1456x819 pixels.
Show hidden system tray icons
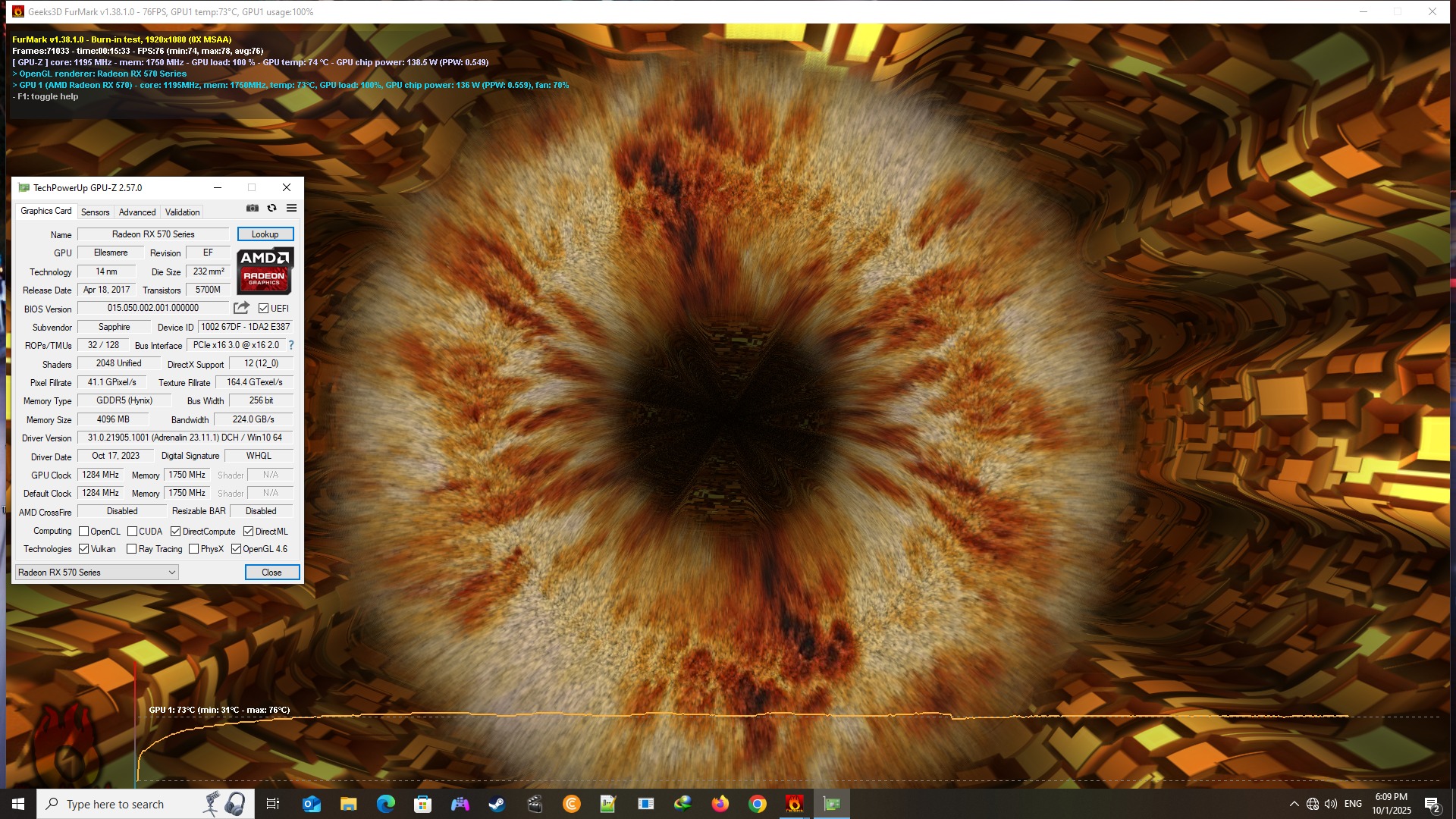click(1294, 804)
